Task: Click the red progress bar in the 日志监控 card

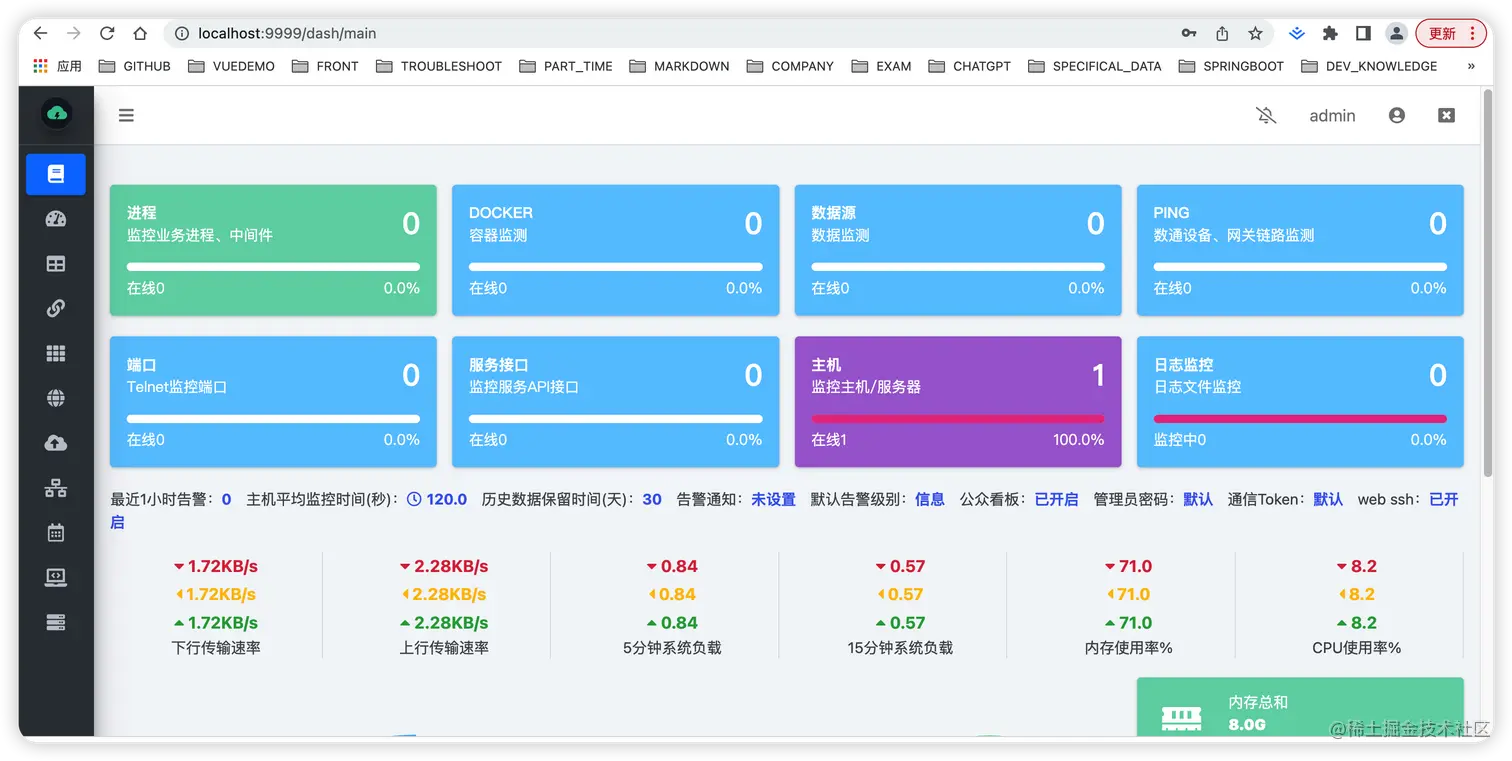Action: pos(1300,419)
